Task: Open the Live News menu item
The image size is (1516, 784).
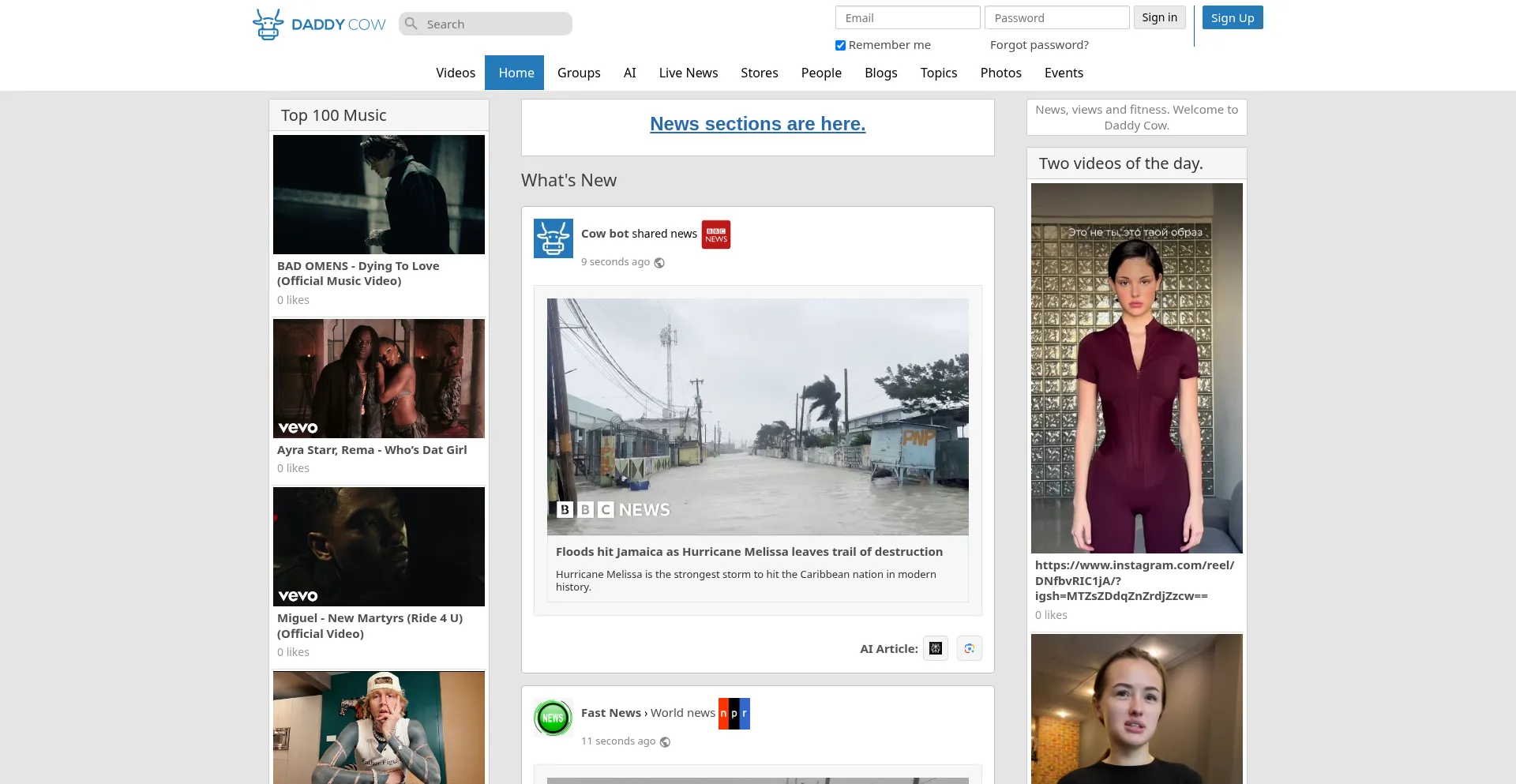Action: pos(688,73)
